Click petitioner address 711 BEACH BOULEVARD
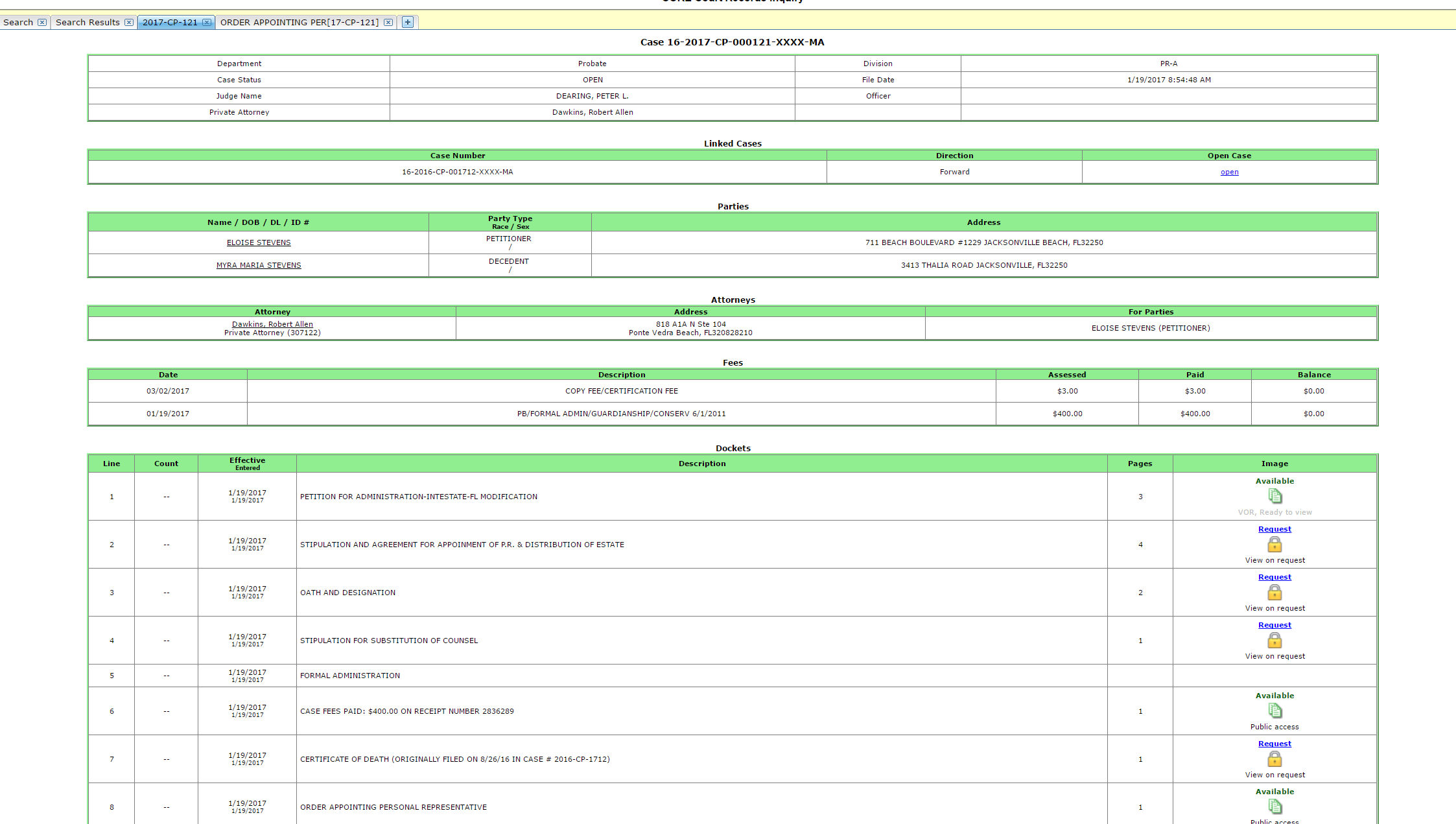Screen dimensions: 1456x824 [x=984, y=242]
